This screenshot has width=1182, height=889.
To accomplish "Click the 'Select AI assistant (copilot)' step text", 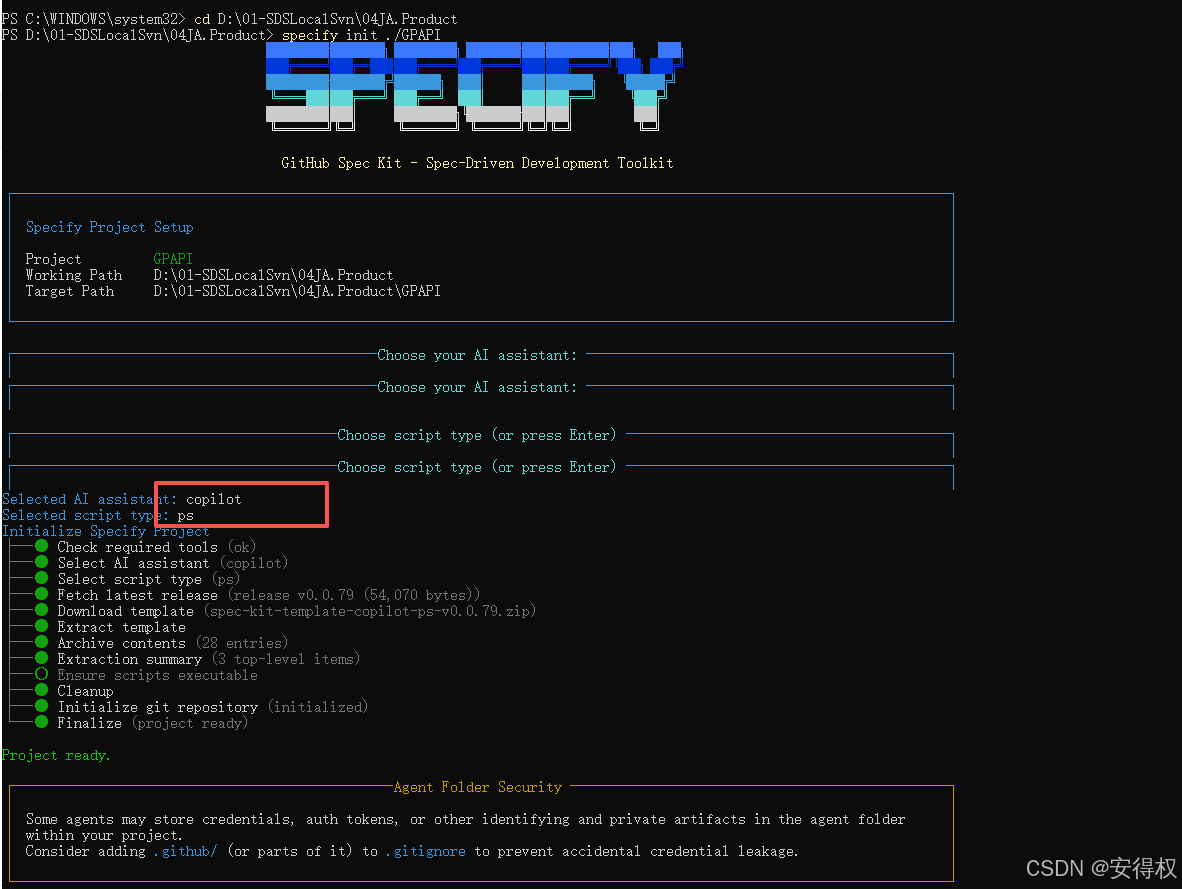I will pos(173,563).
